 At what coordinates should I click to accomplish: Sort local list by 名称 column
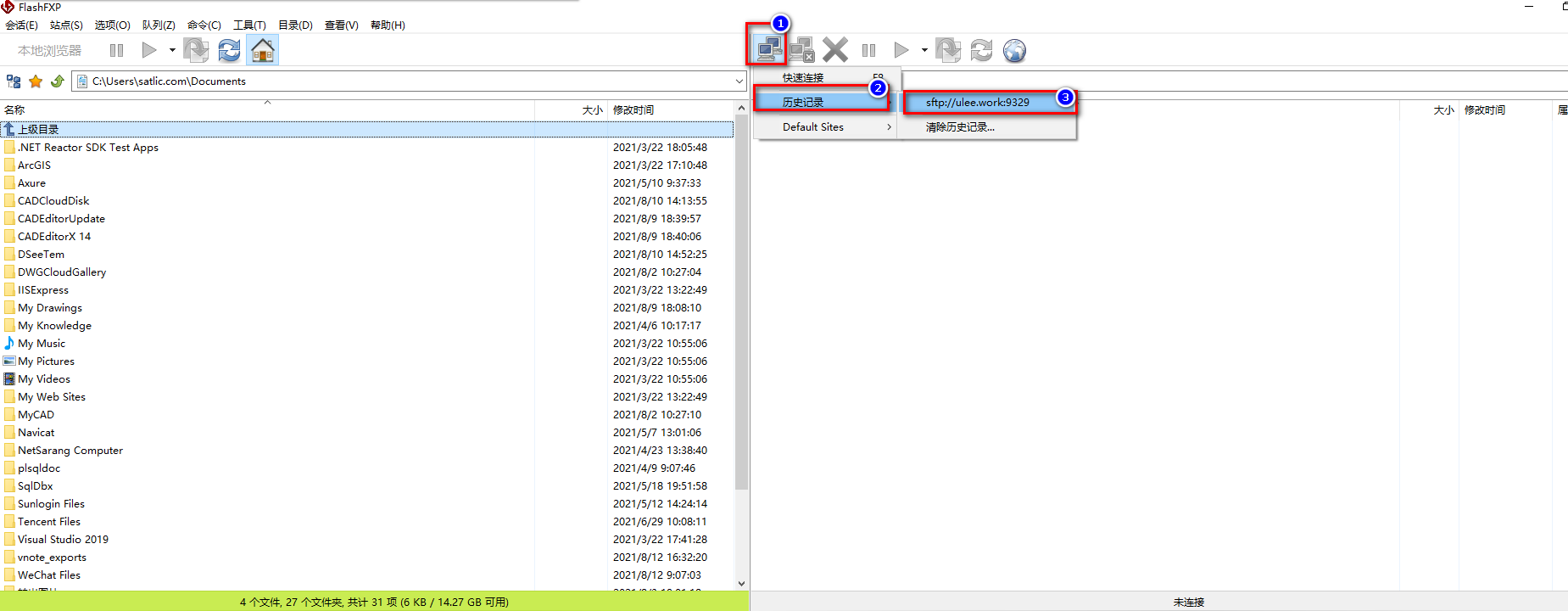[14, 110]
